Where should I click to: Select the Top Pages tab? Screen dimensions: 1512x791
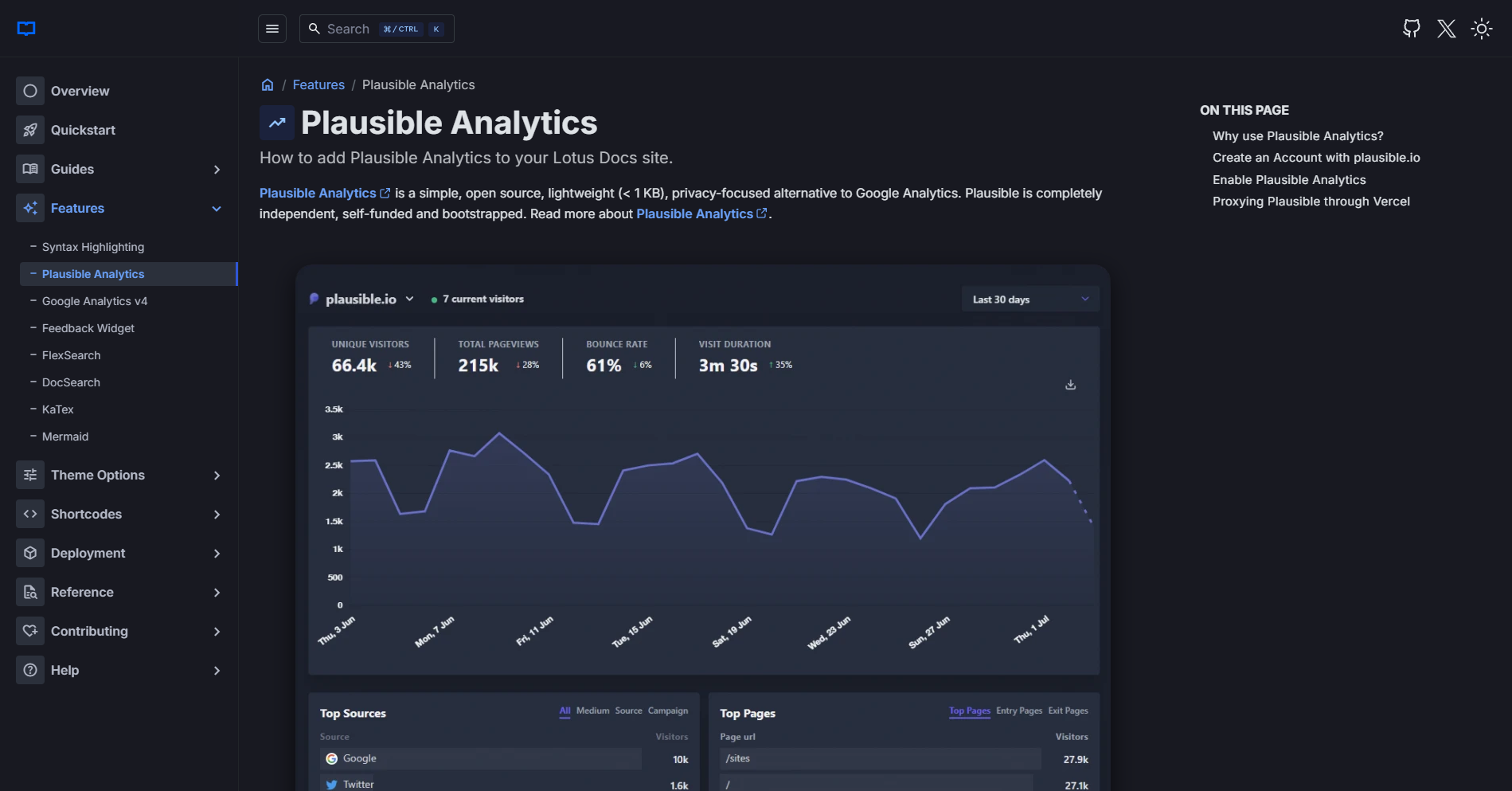(x=970, y=711)
